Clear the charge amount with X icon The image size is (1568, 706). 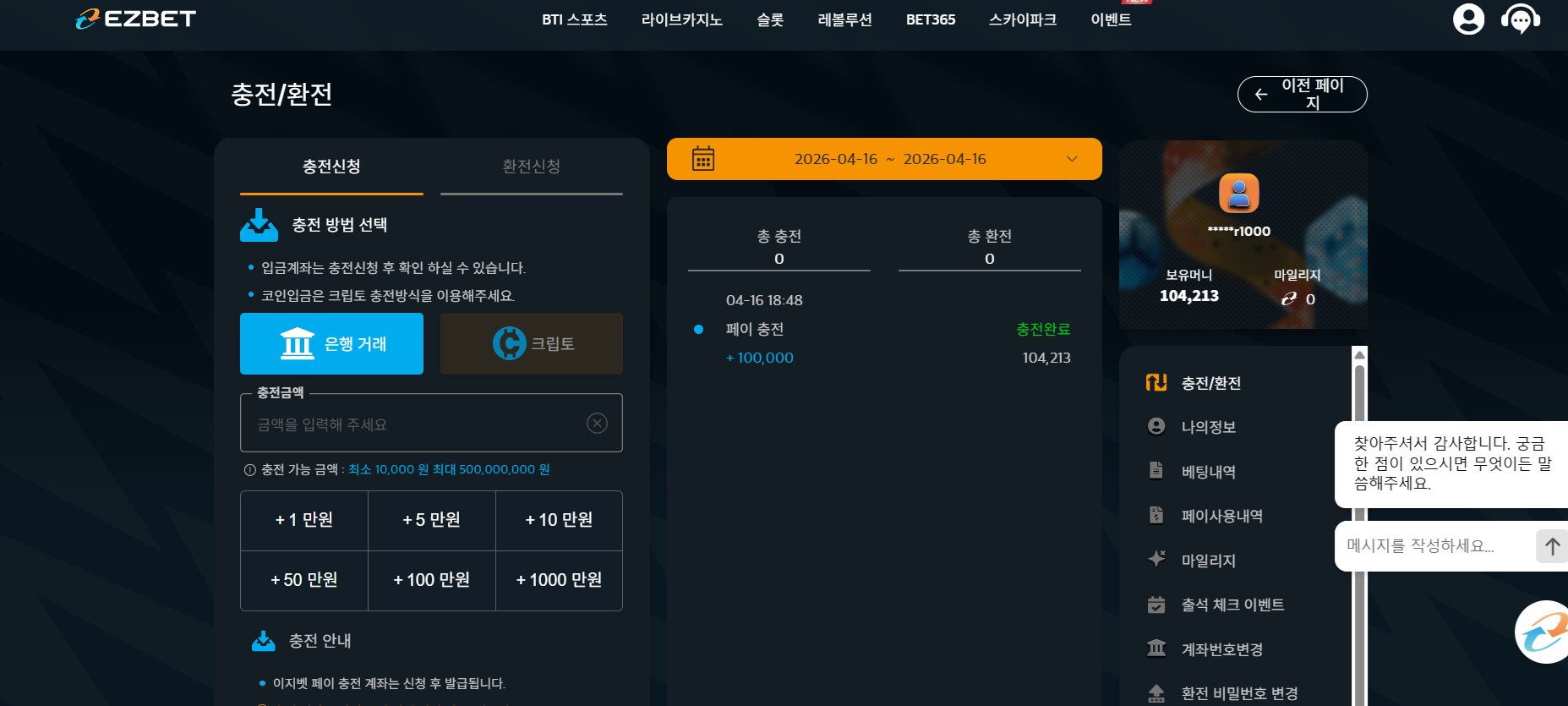(x=597, y=423)
